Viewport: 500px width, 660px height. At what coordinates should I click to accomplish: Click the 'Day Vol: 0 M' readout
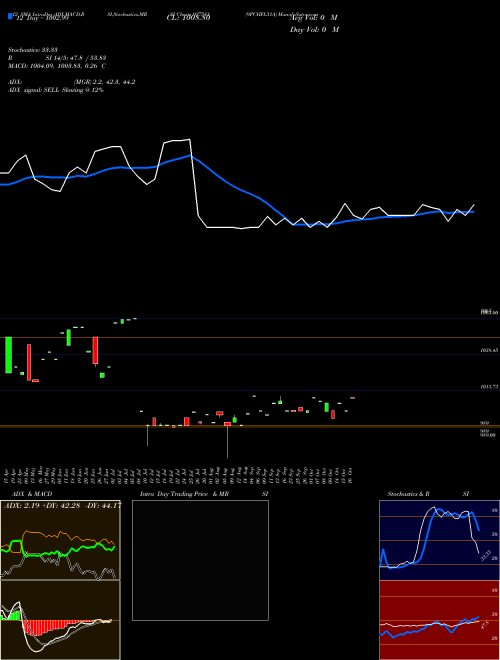pos(314,29)
